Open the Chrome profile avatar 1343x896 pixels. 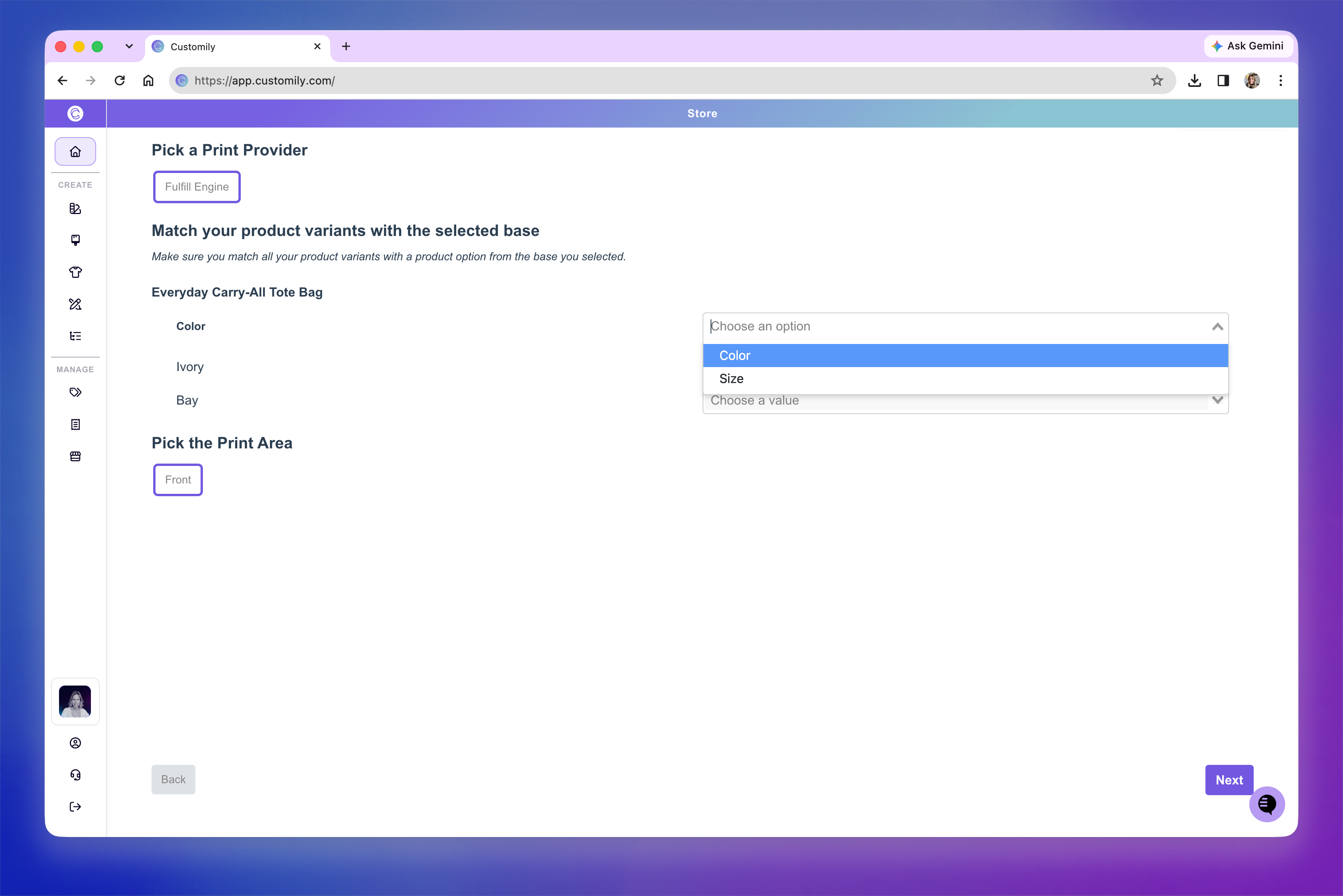pos(1252,81)
